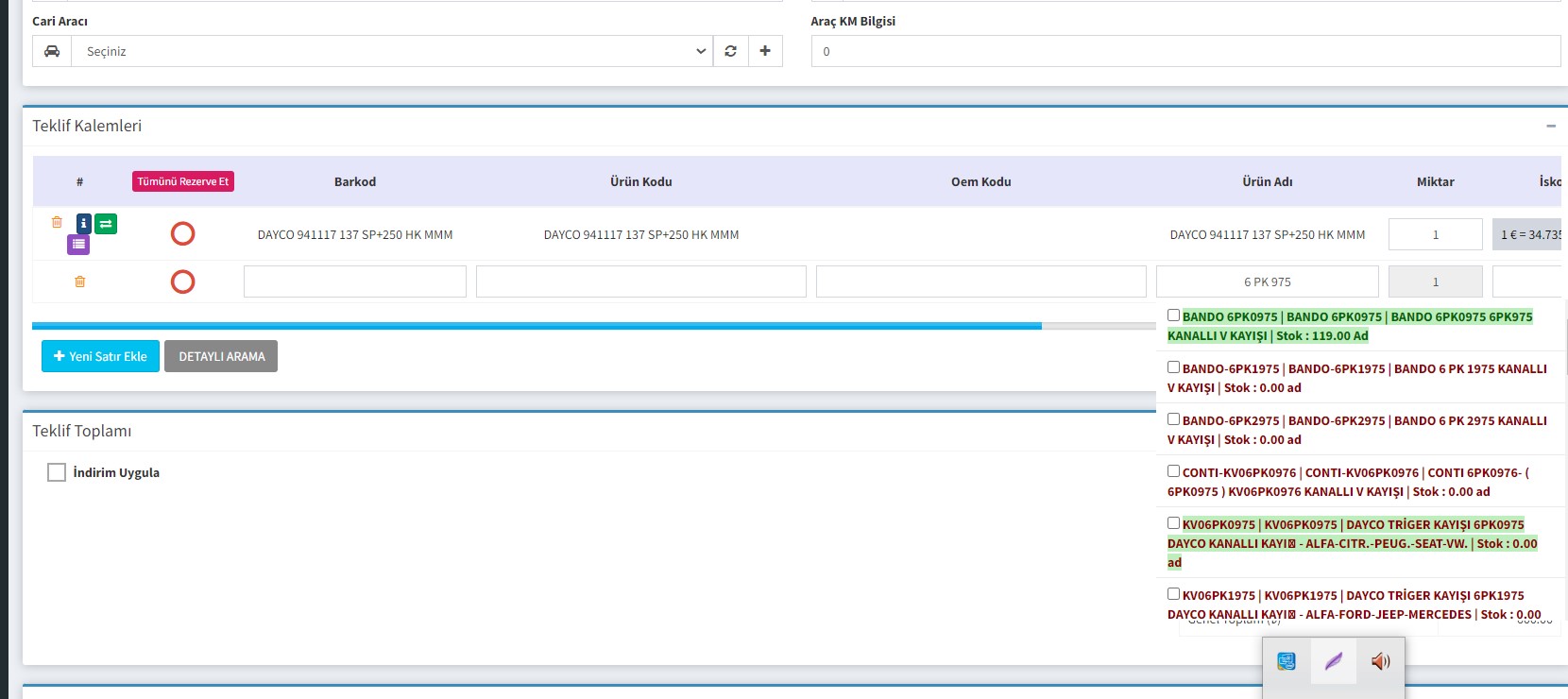The width and height of the screenshot is (1568, 699).
Task: Delete the first DAYCO 941117 row
Action: point(57,222)
